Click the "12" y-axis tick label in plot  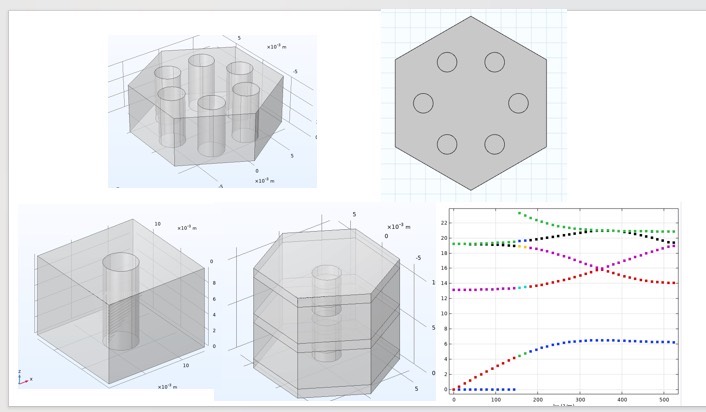click(444, 299)
